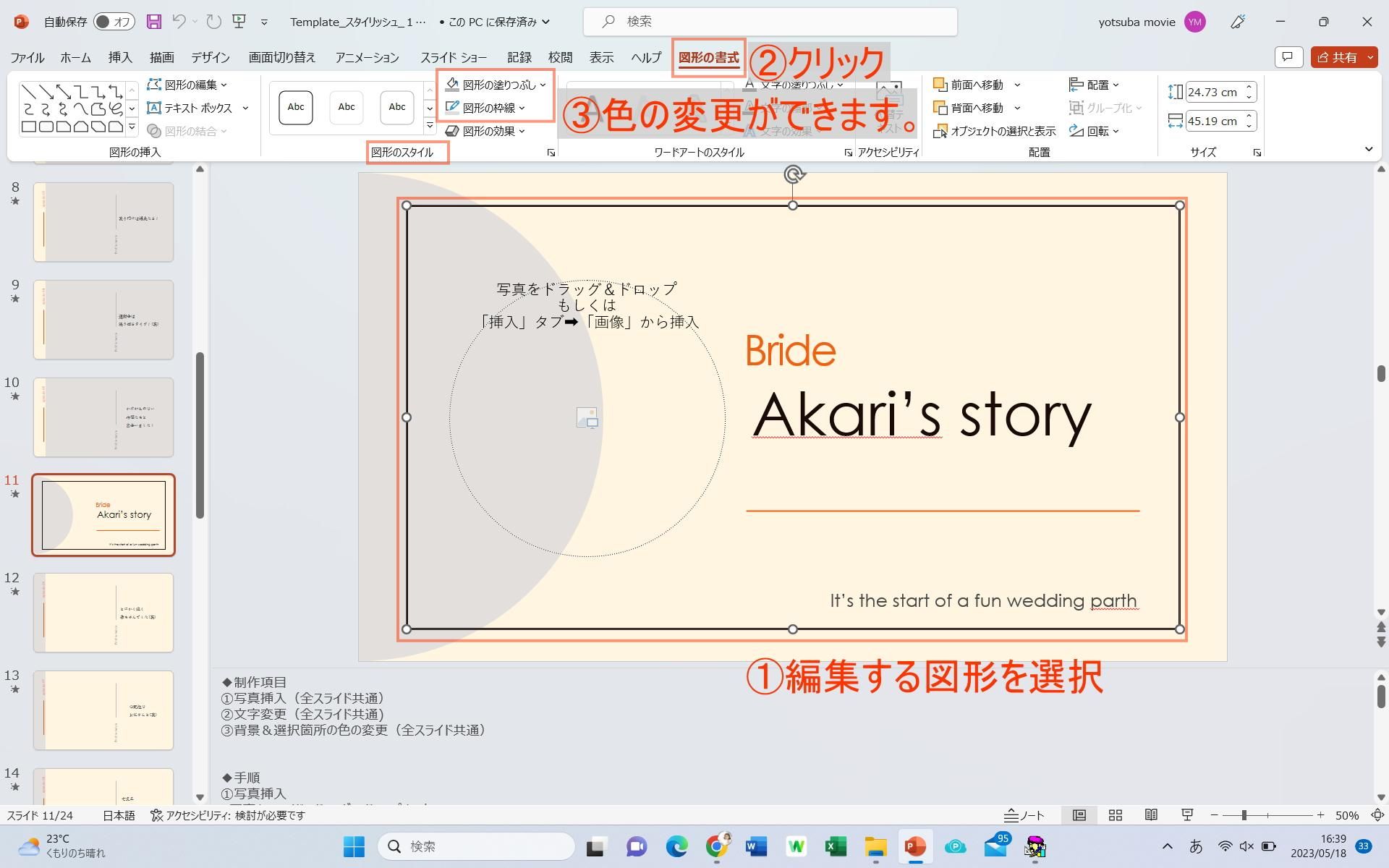Click the search box in title bar
The width and height of the screenshot is (1389, 868).
point(770,22)
